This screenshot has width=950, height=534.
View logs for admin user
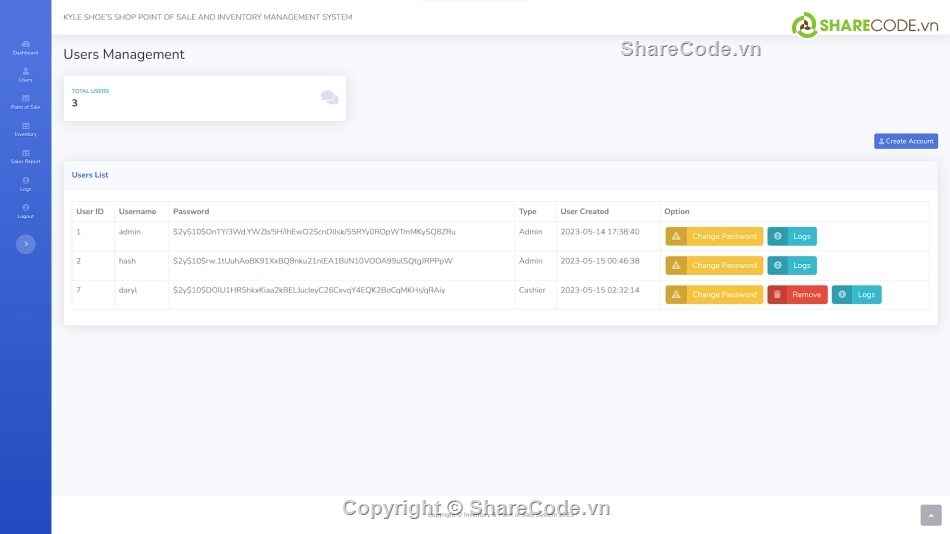coord(792,236)
